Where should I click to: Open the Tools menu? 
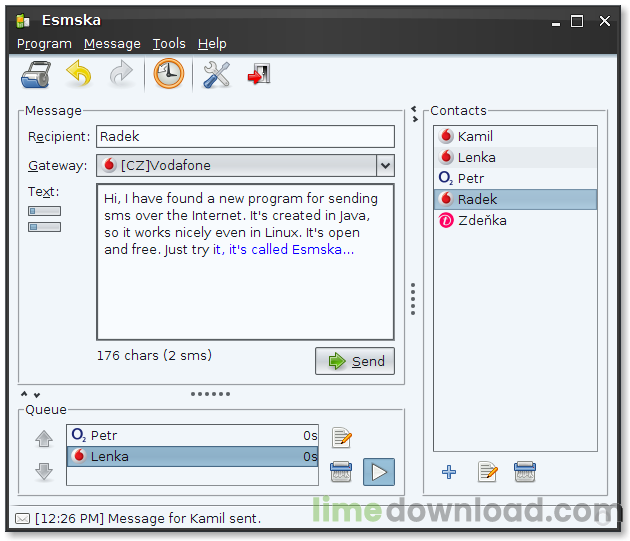[169, 43]
